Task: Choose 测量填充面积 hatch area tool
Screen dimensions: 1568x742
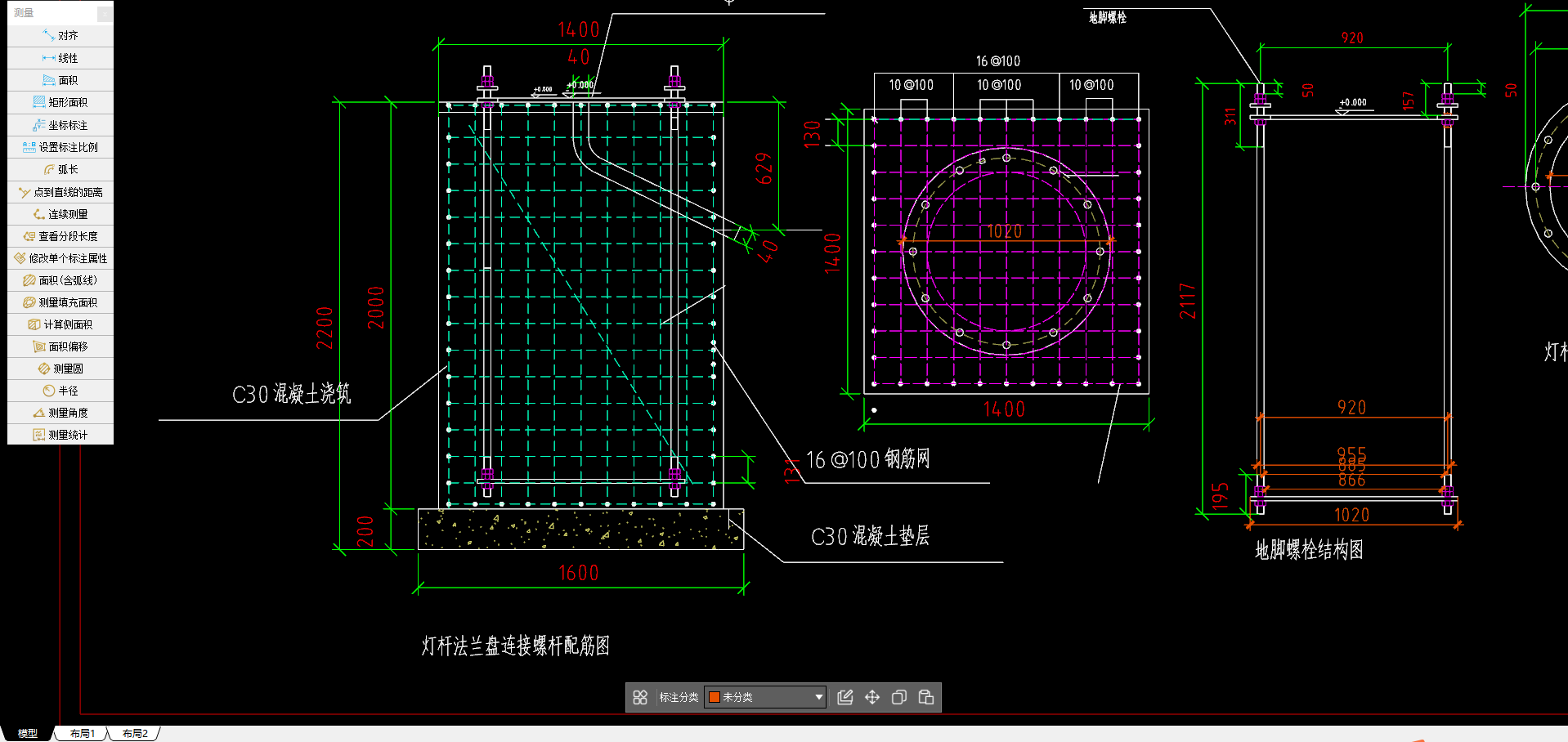Action: [60, 302]
